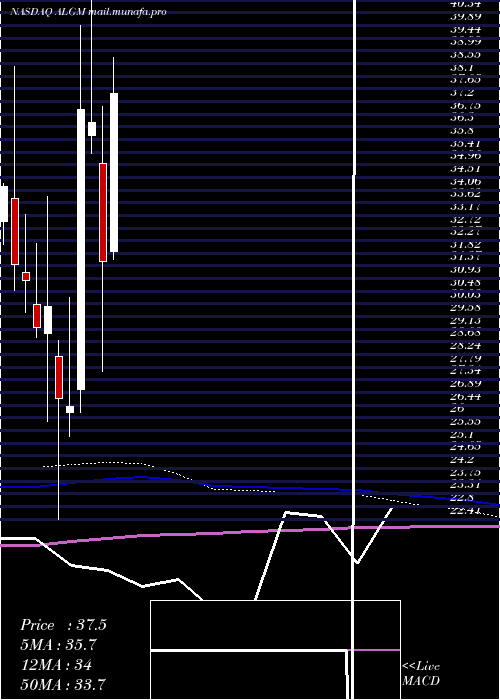Image resolution: width=500 pixels, height=700 pixels.
Task: Click the 26.44 price axis label
Action: [x=465, y=396]
